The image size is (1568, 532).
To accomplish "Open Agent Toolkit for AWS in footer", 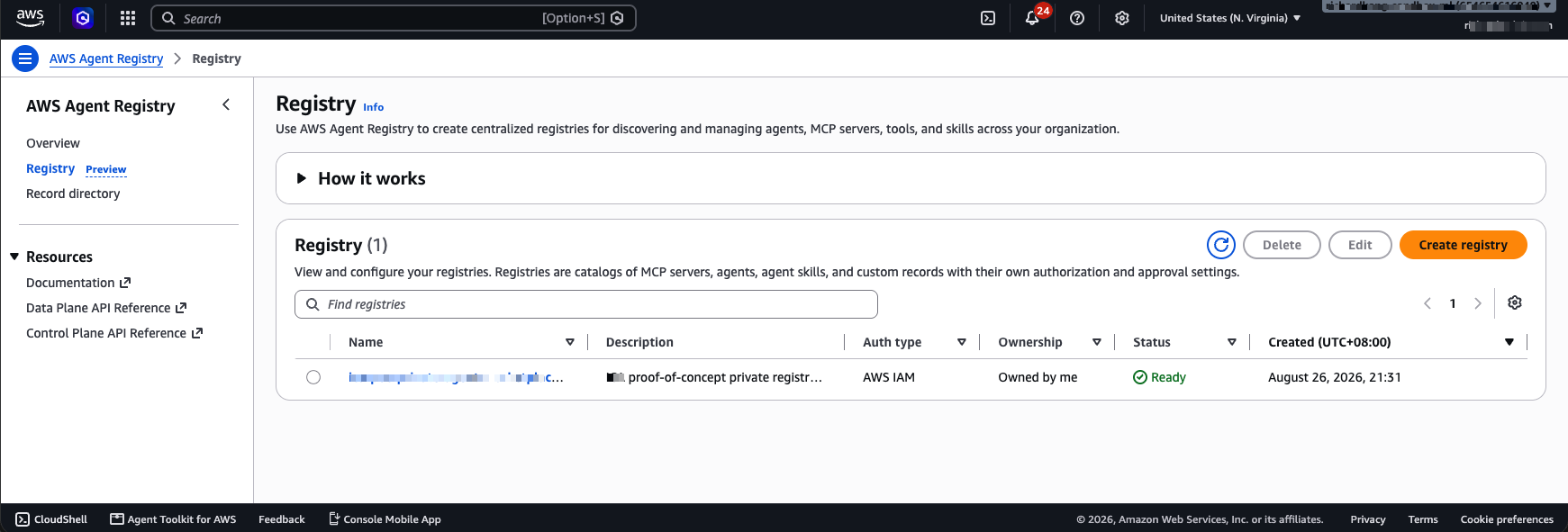I will [173, 519].
